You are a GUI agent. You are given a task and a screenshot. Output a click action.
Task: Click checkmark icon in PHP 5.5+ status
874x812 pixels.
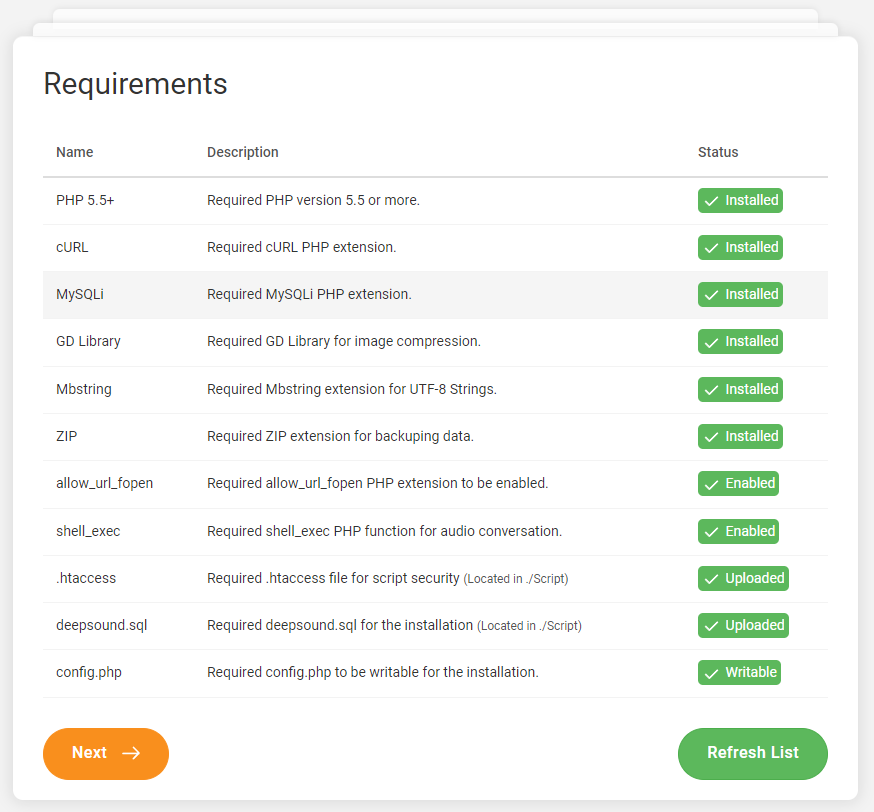(x=711, y=201)
